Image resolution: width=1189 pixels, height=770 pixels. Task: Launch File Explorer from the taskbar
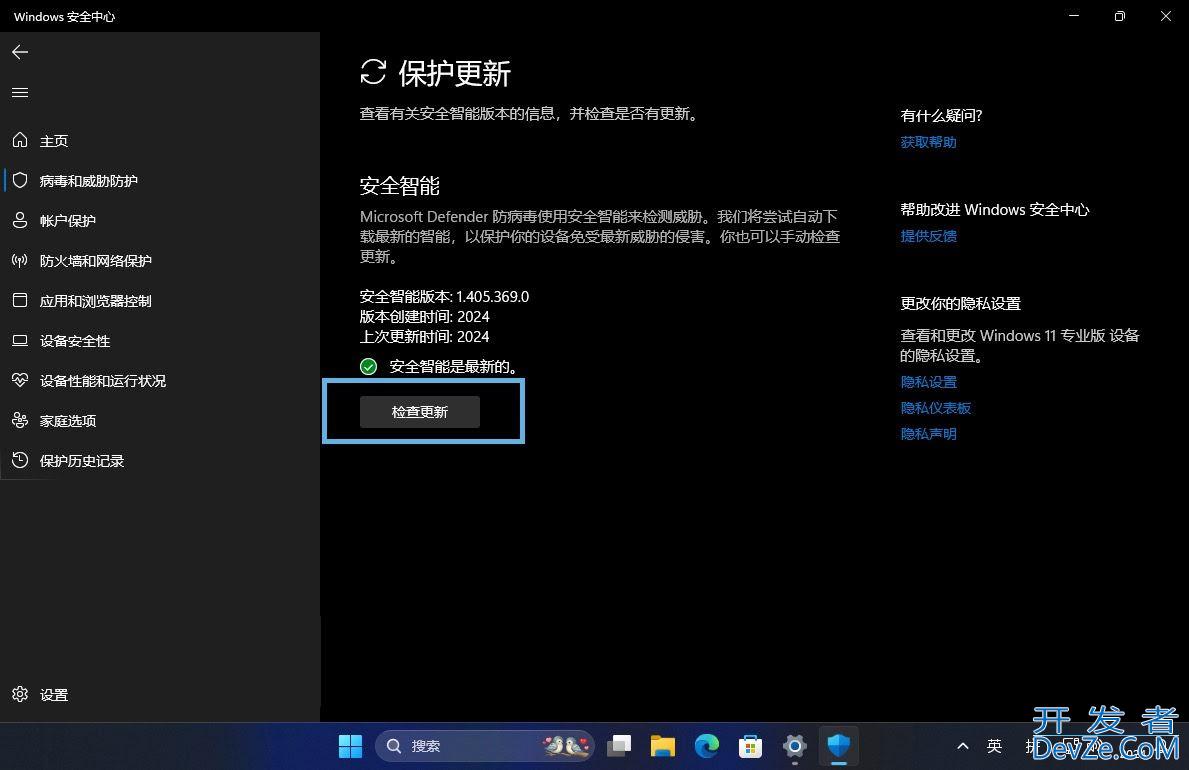(663, 746)
